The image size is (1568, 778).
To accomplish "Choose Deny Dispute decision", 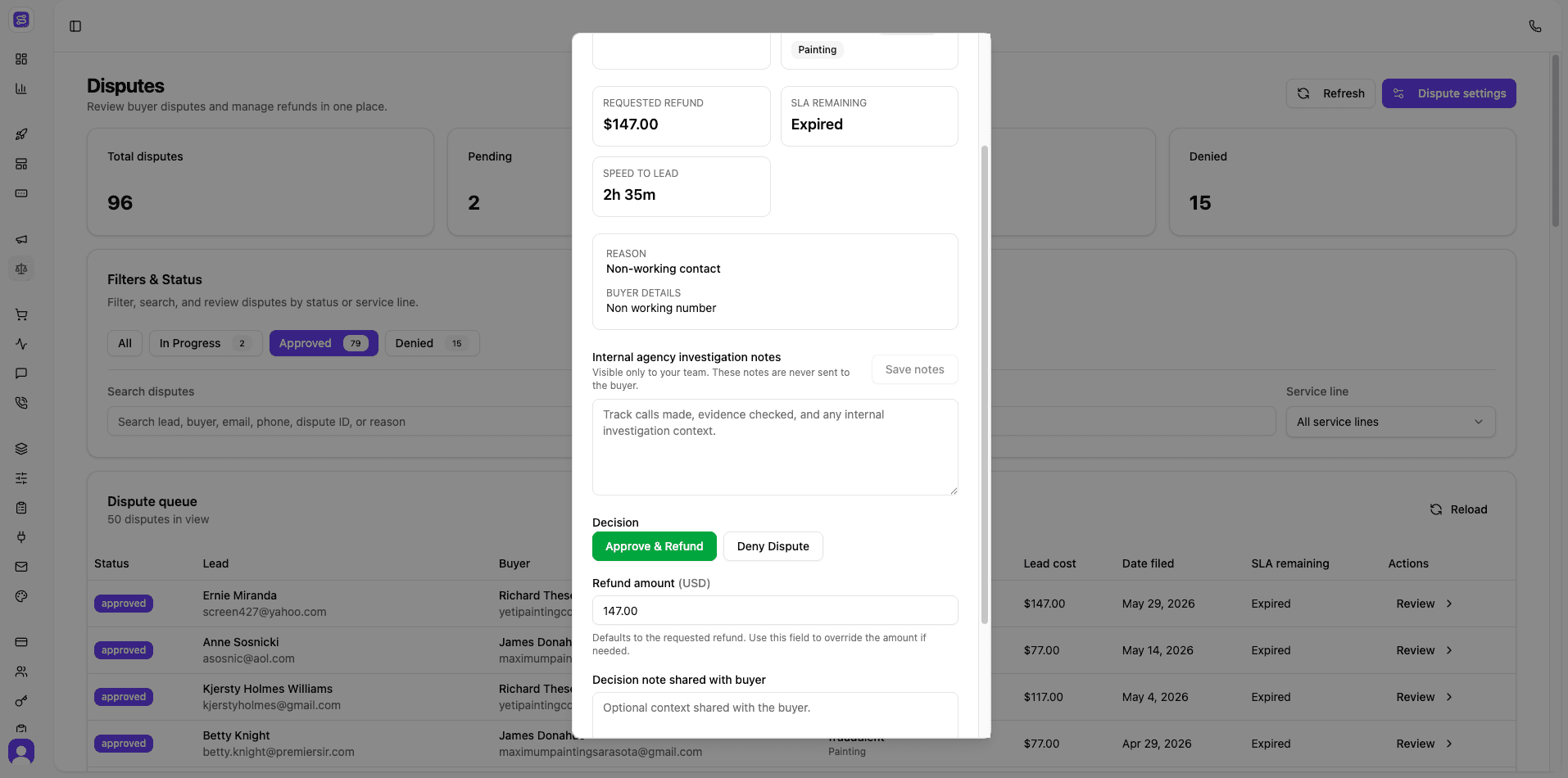I will tap(773, 546).
